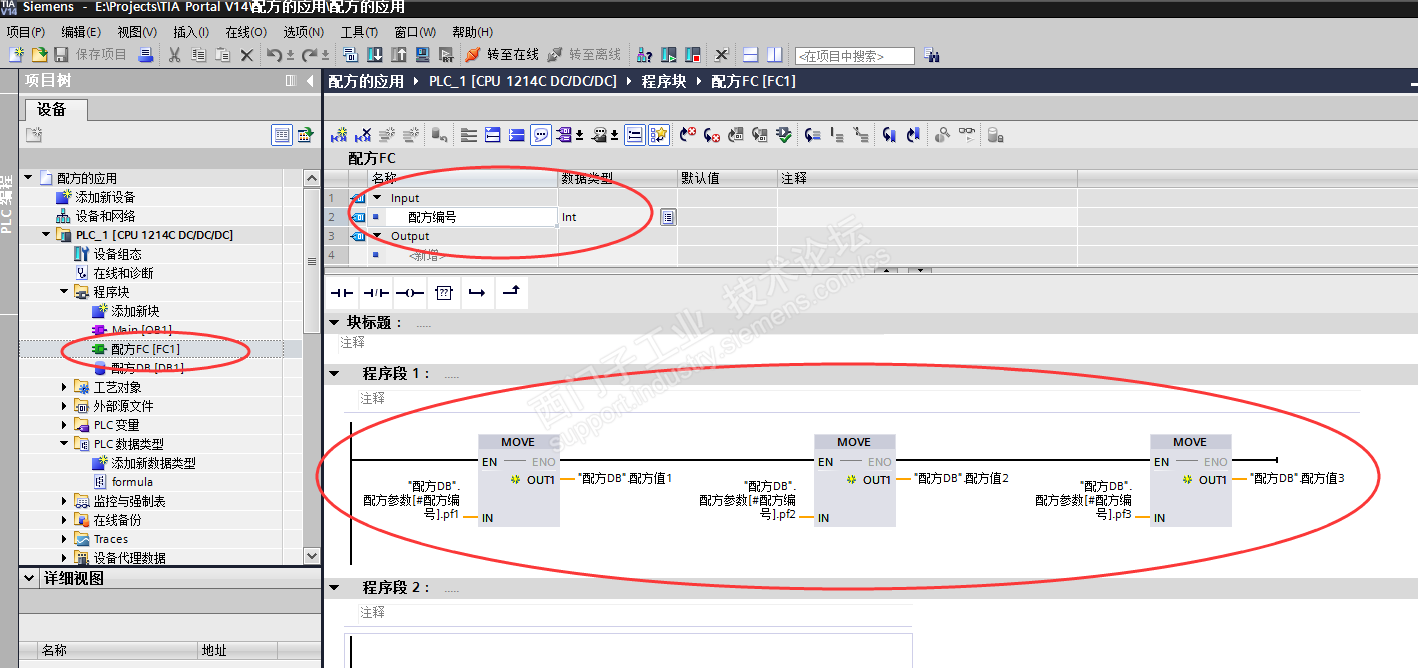
Task: Click the undo arrow icon
Action: click(274, 54)
